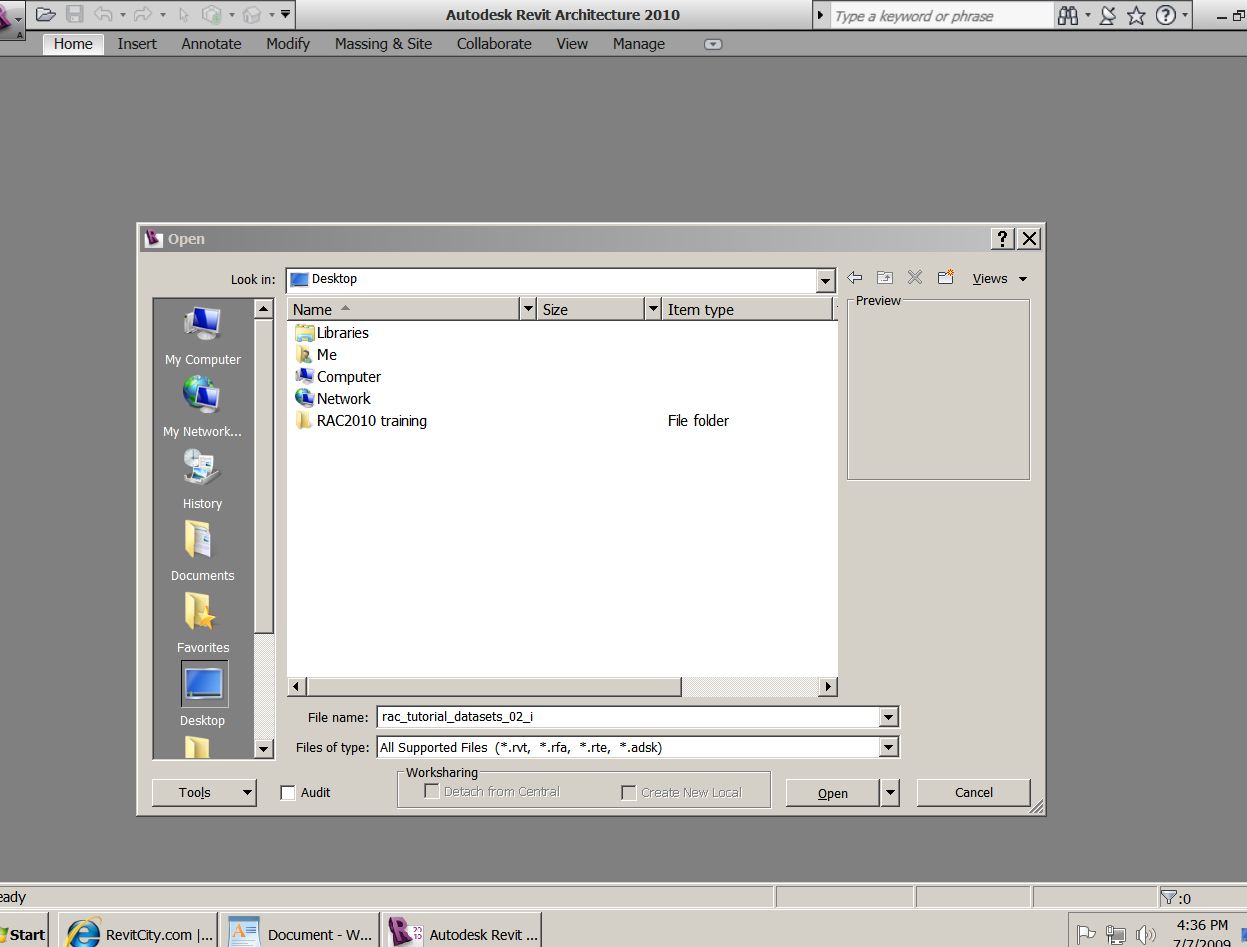Open the Revit application menu button
Viewport: 1247px width, 947px height.
coord(8,20)
